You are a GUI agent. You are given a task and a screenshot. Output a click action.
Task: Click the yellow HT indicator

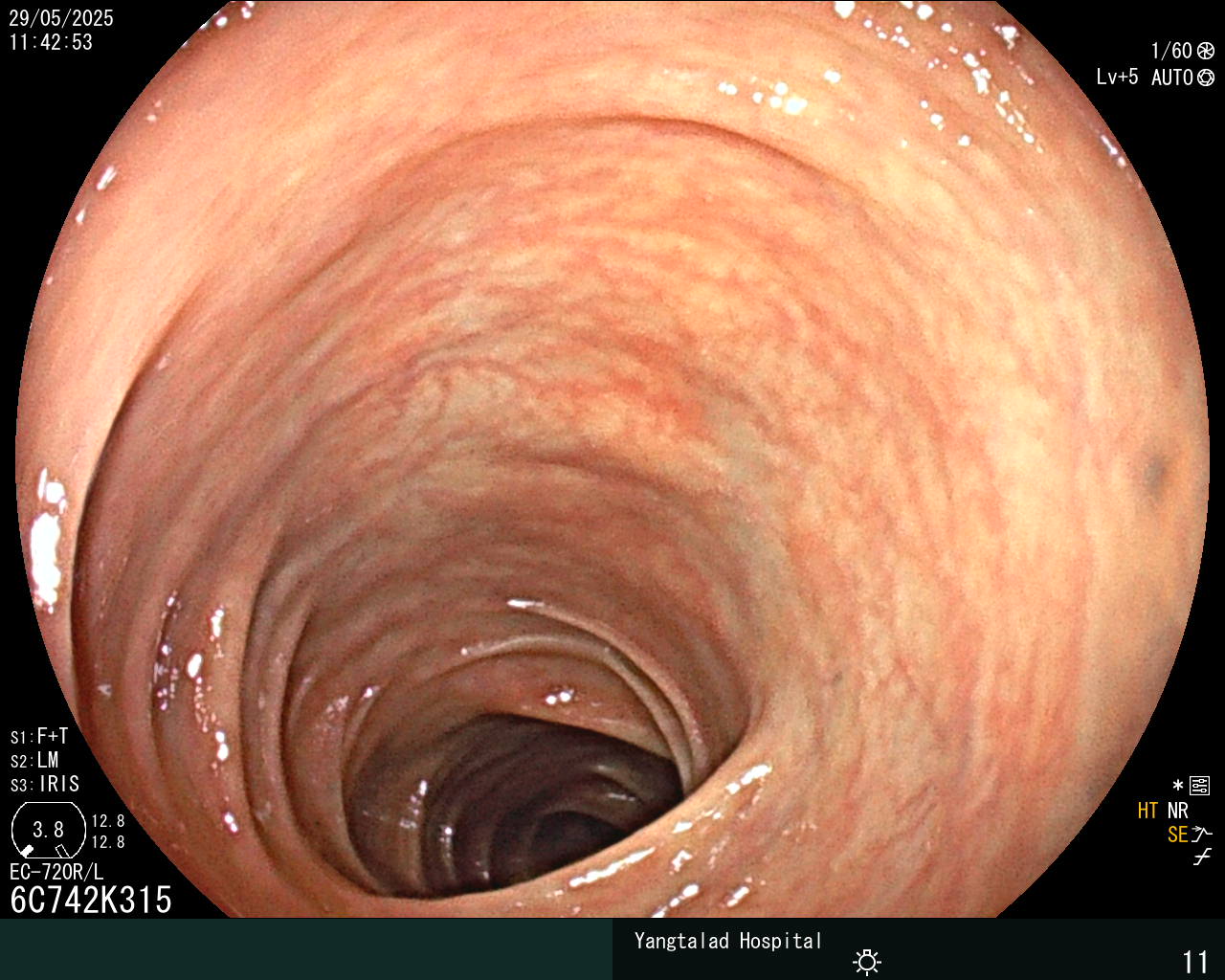(x=1147, y=811)
